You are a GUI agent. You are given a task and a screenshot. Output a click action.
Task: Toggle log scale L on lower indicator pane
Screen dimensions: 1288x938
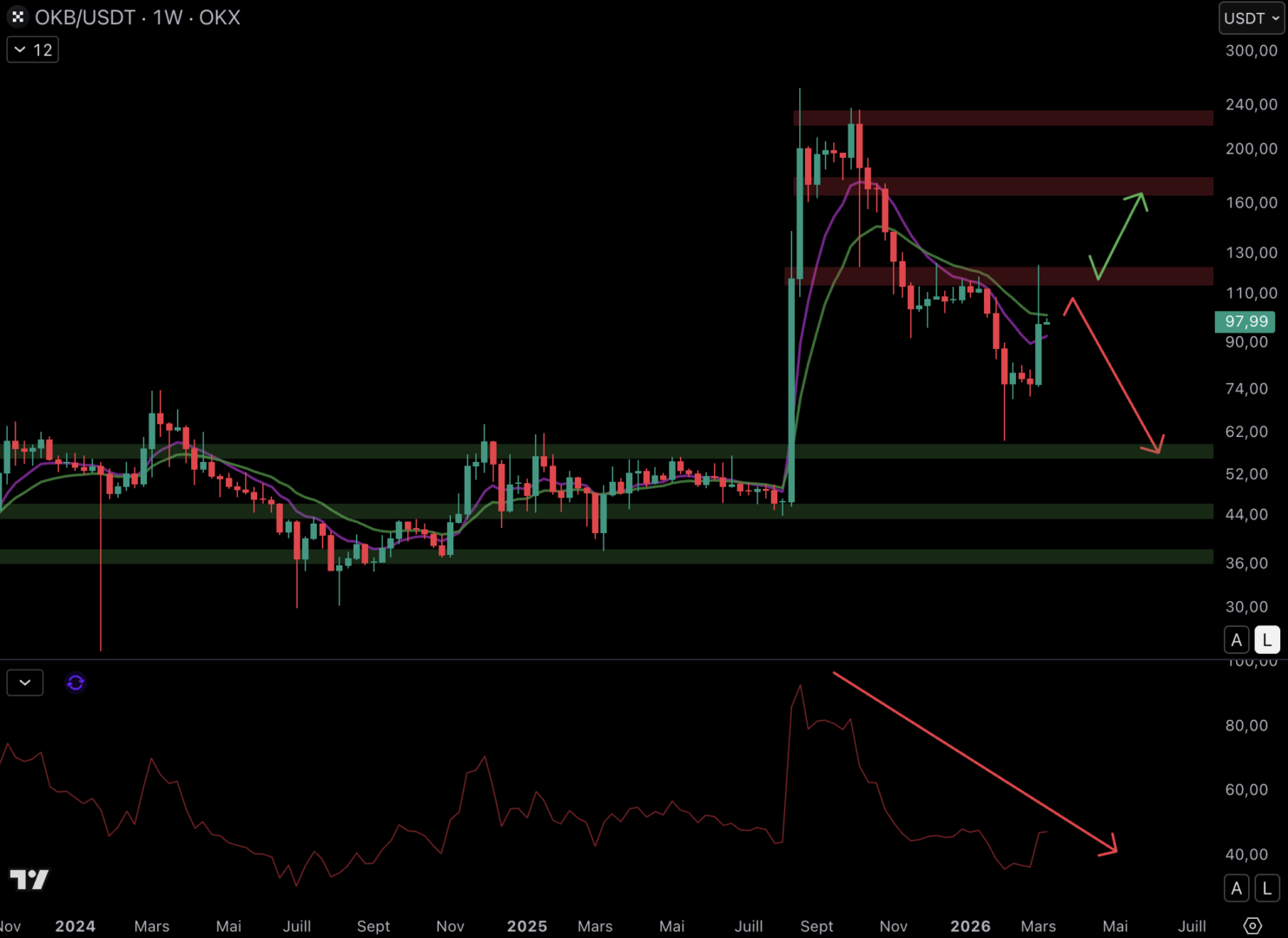[x=1267, y=888]
